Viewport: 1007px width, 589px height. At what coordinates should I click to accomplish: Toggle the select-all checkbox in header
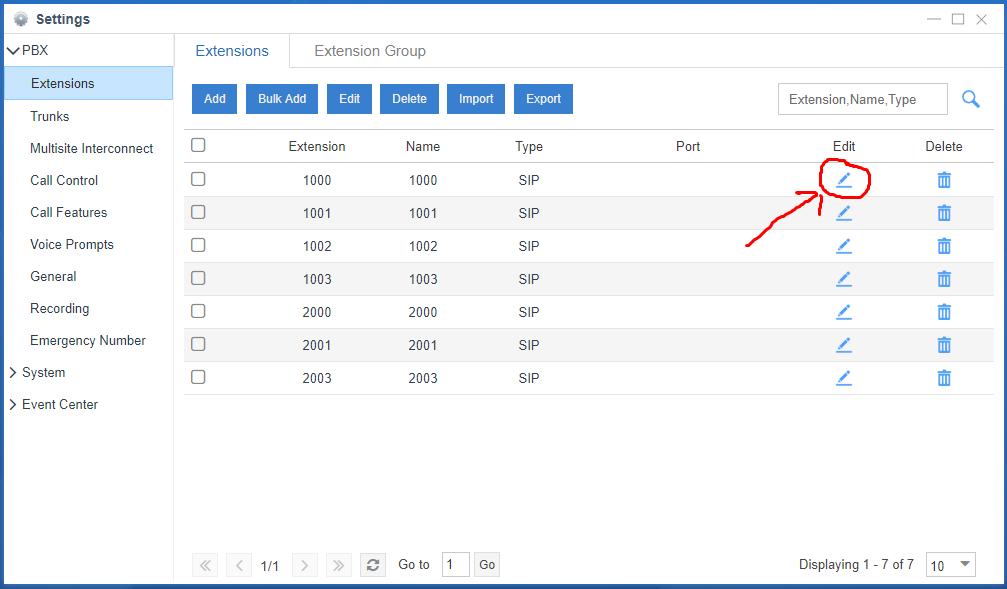click(x=198, y=145)
